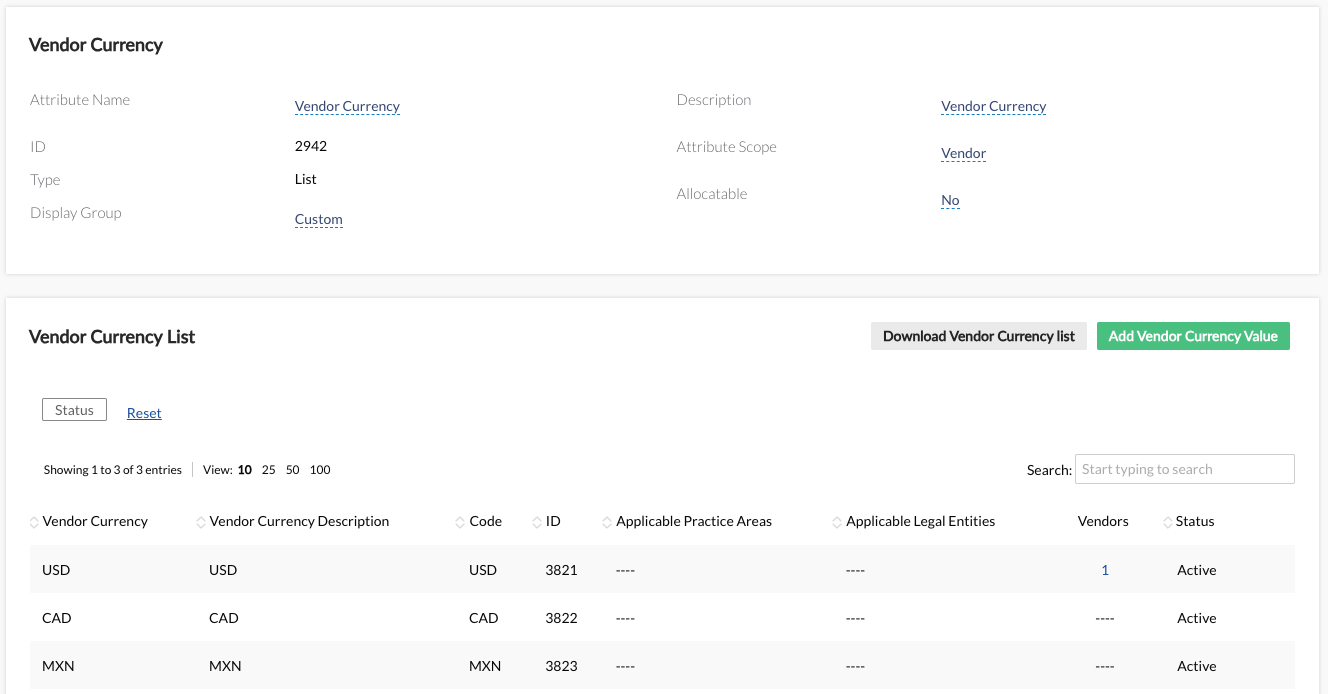Click the ID column sort arrows
The height and width of the screenshot is (694, 1328).
(537, 522)
